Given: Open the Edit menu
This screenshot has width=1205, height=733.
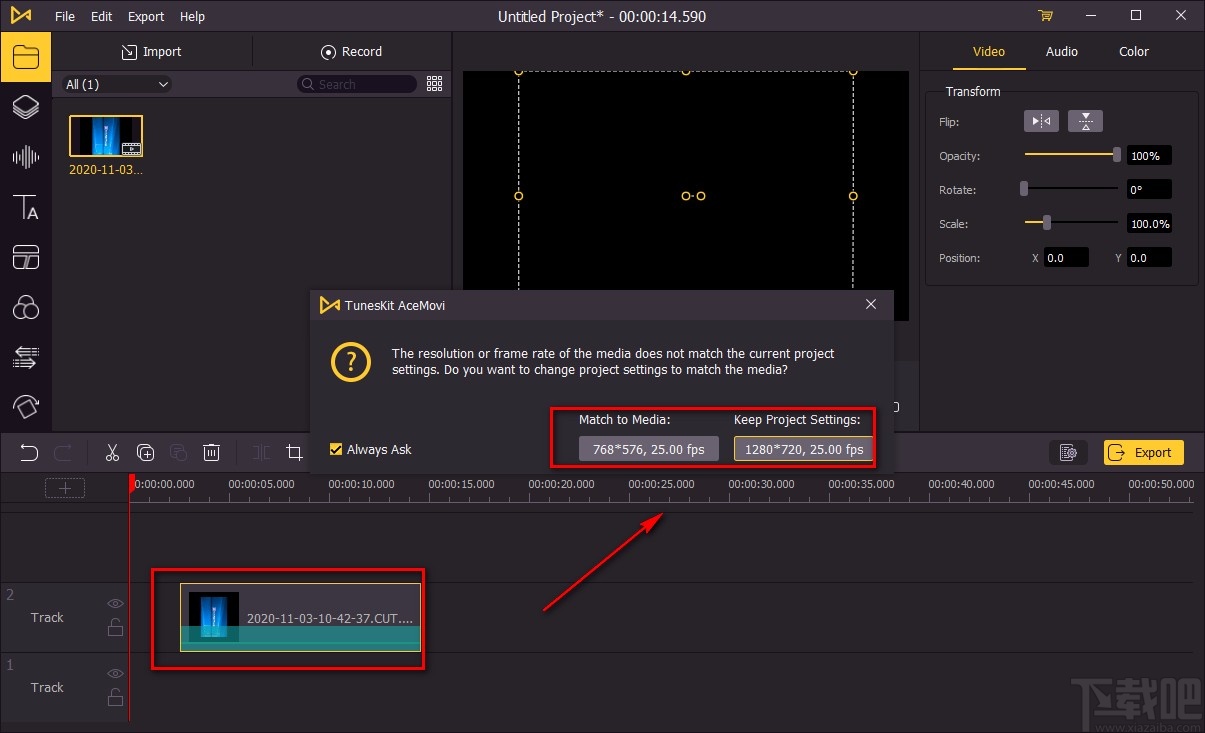Looking at the screenshot, I should click(x=101, y=16).
